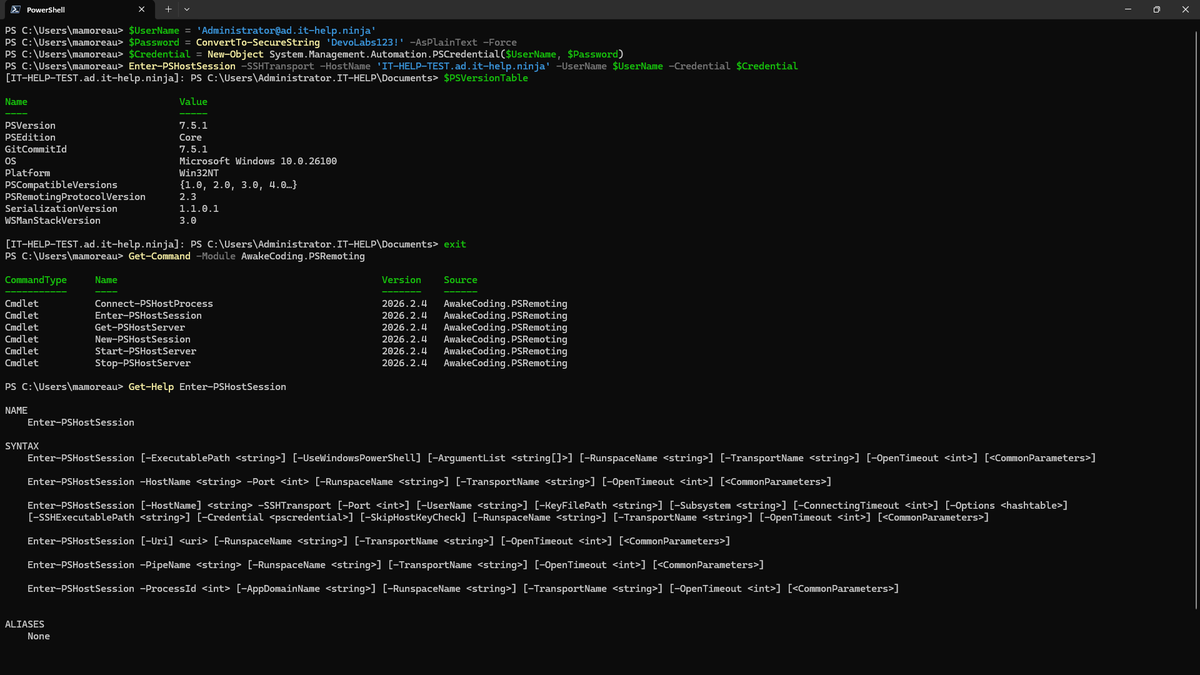1200x675 pixels.
Task: Click [-UseWindowsPowerShell] in the syntax
Action: pyautogui.click(x=356, y=458)
